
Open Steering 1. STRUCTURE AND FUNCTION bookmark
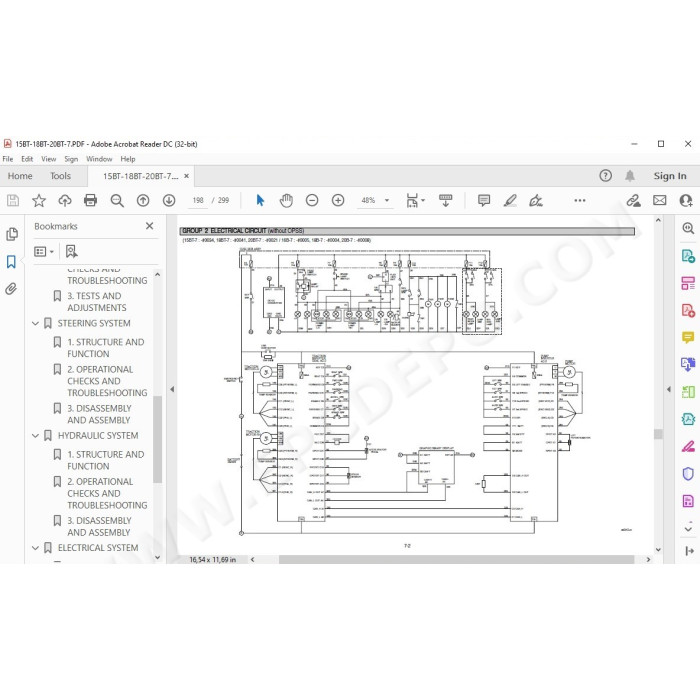[x=106, y=348]
